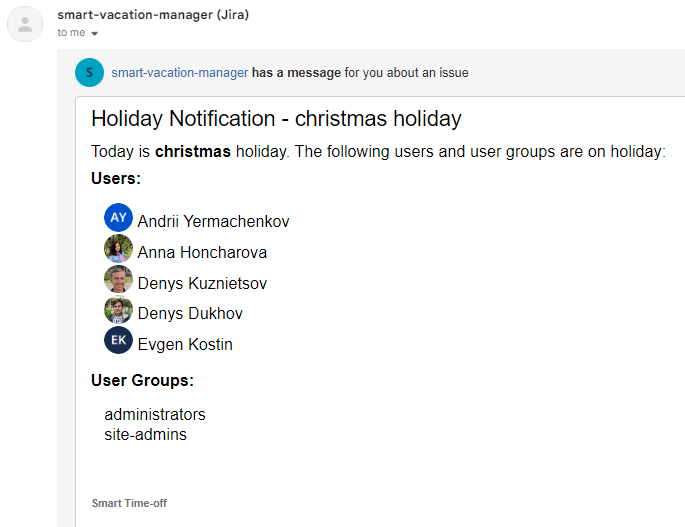
Task: Click the 'to me' recipient text
Action: tap(71, 33)
